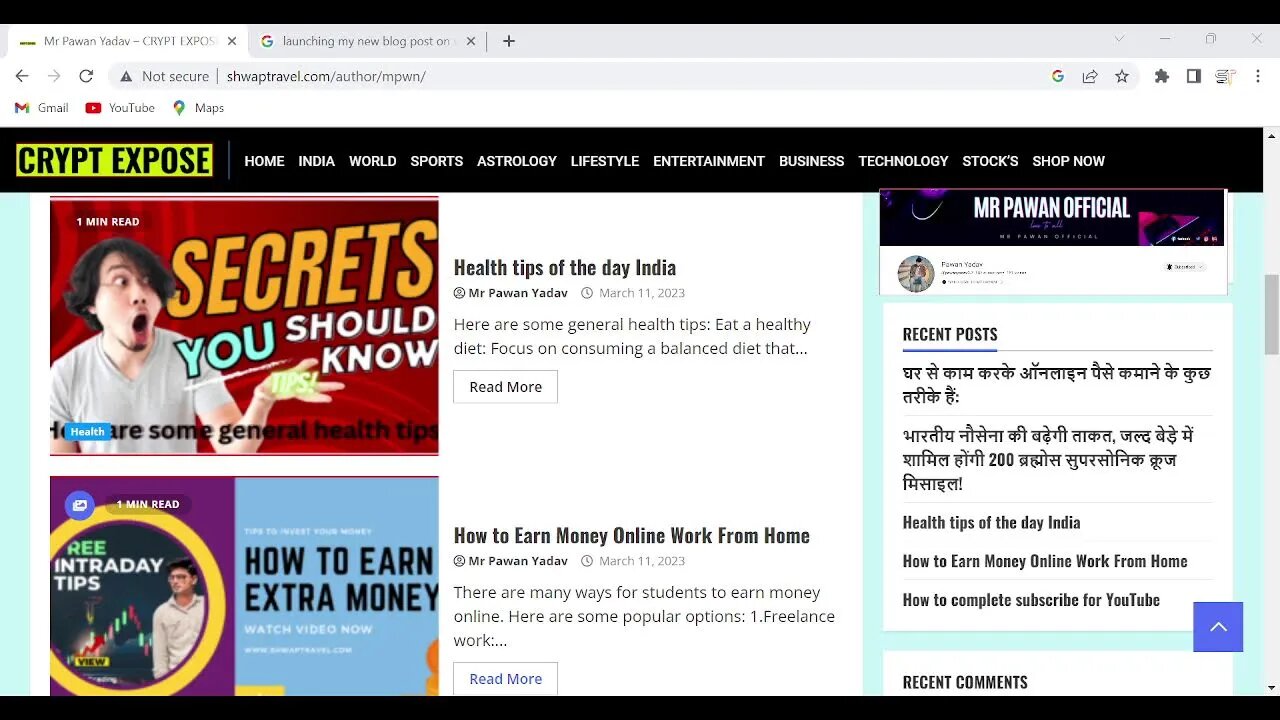
Task: Open BUSINESS in the navigation menu
Action: coord(811,161)
